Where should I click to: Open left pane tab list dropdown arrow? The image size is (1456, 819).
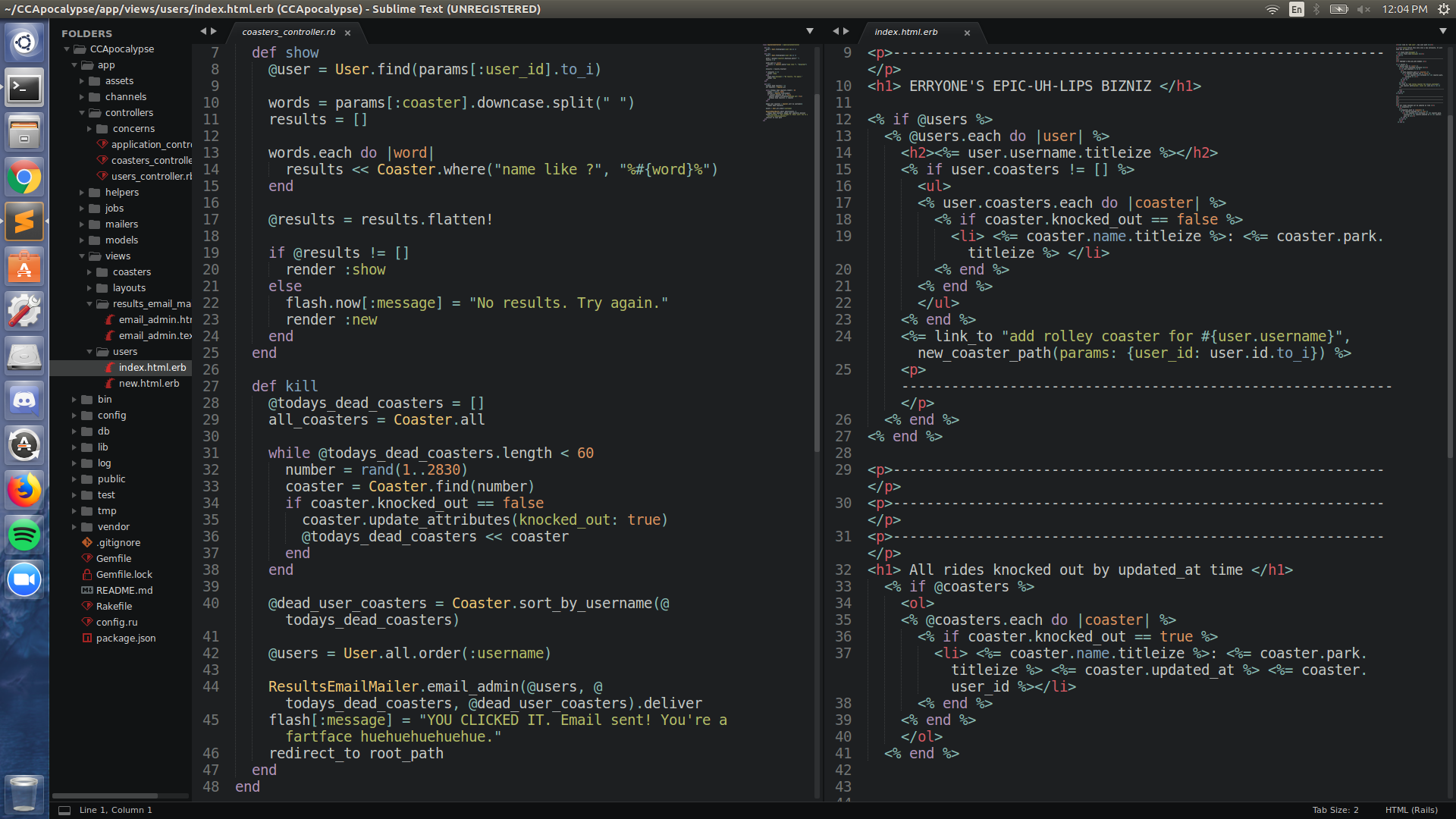809,31
